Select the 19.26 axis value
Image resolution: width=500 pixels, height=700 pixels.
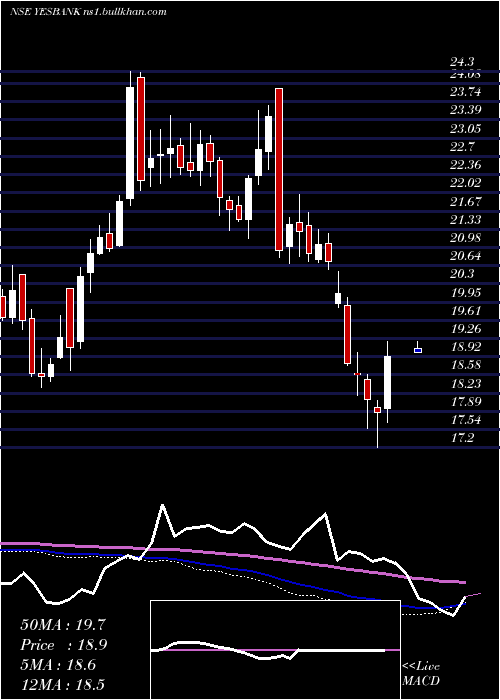[466, 329]
